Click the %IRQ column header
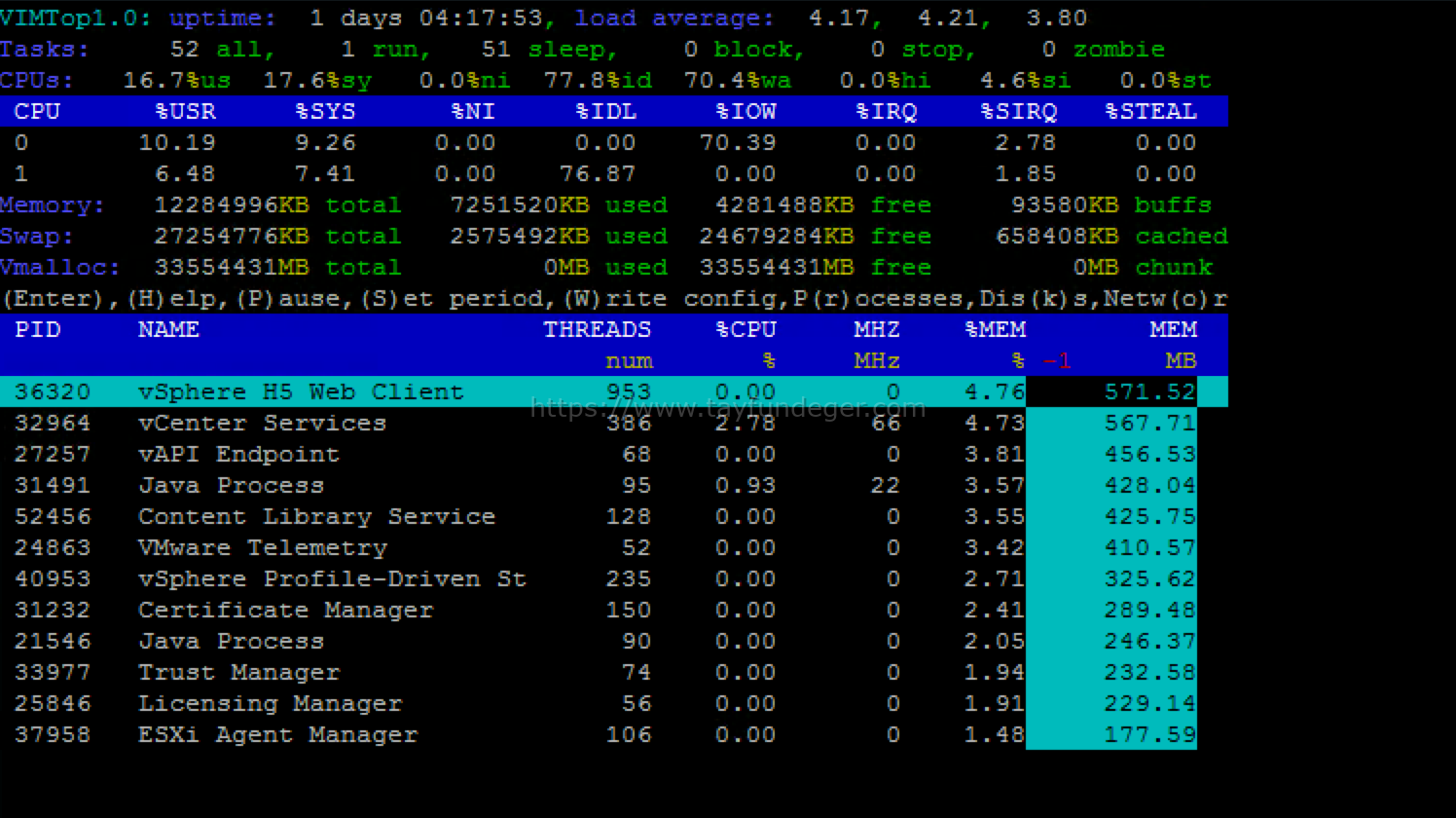1456x818 pixels. [x=886, y=111]
